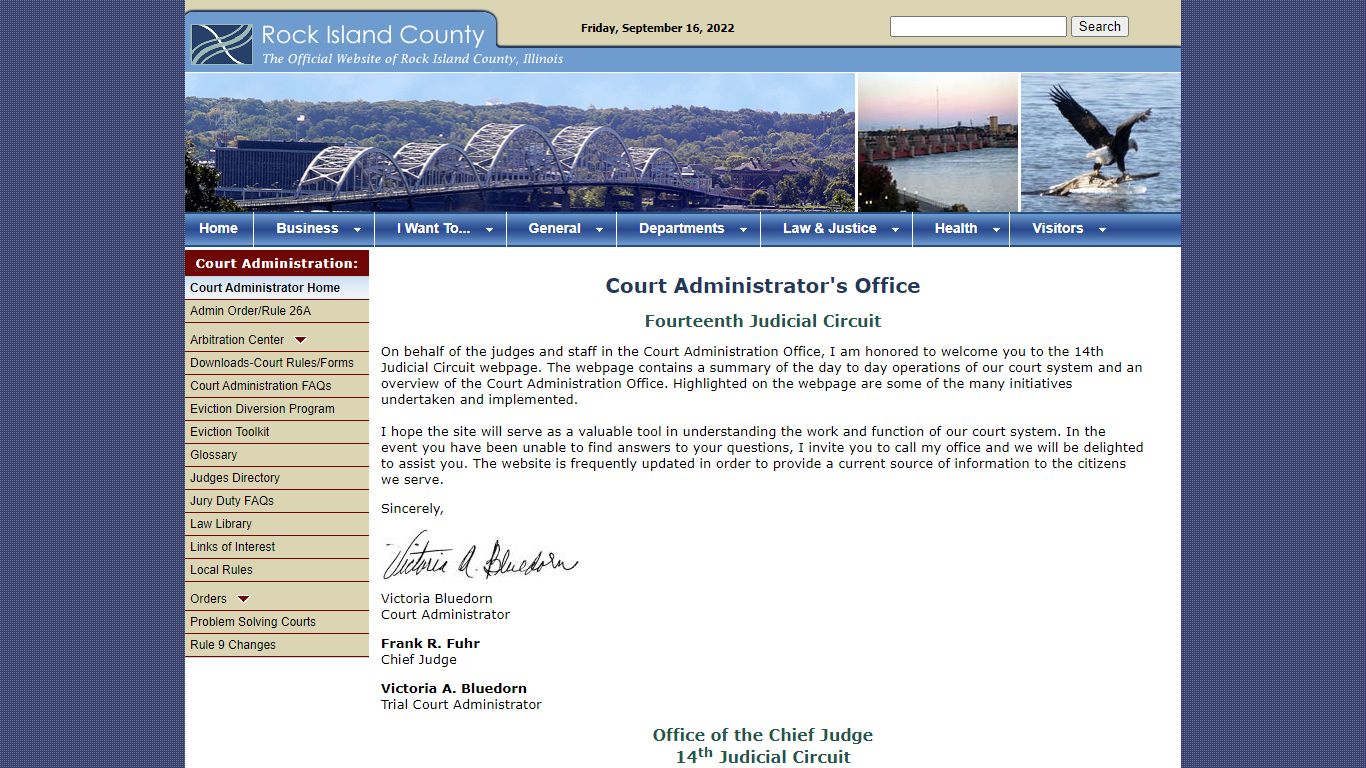Expand the Law & Justice dropdown arrow
This screenshot has height=768, width=1366.
(x=895, y=230)
